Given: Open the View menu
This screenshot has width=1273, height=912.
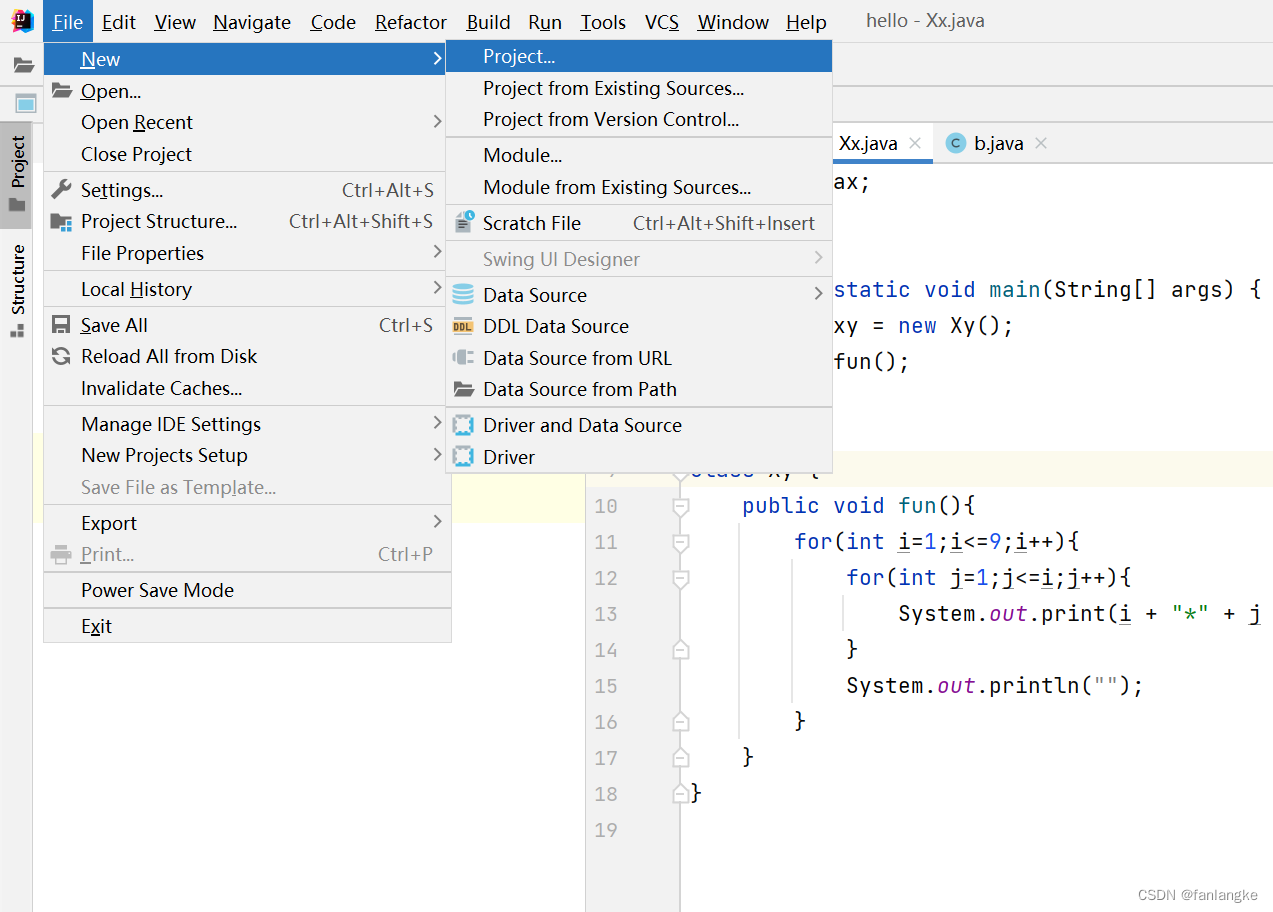Looking at the screenshot, I should pos(175,22).
